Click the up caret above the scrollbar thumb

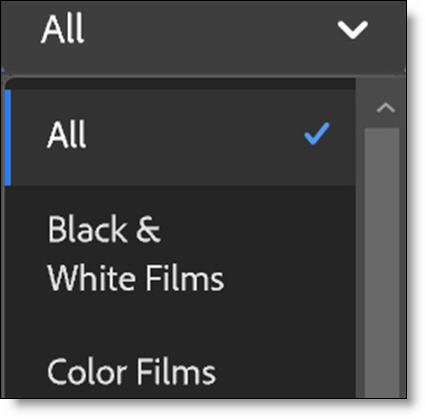click(x=386, y=108)
